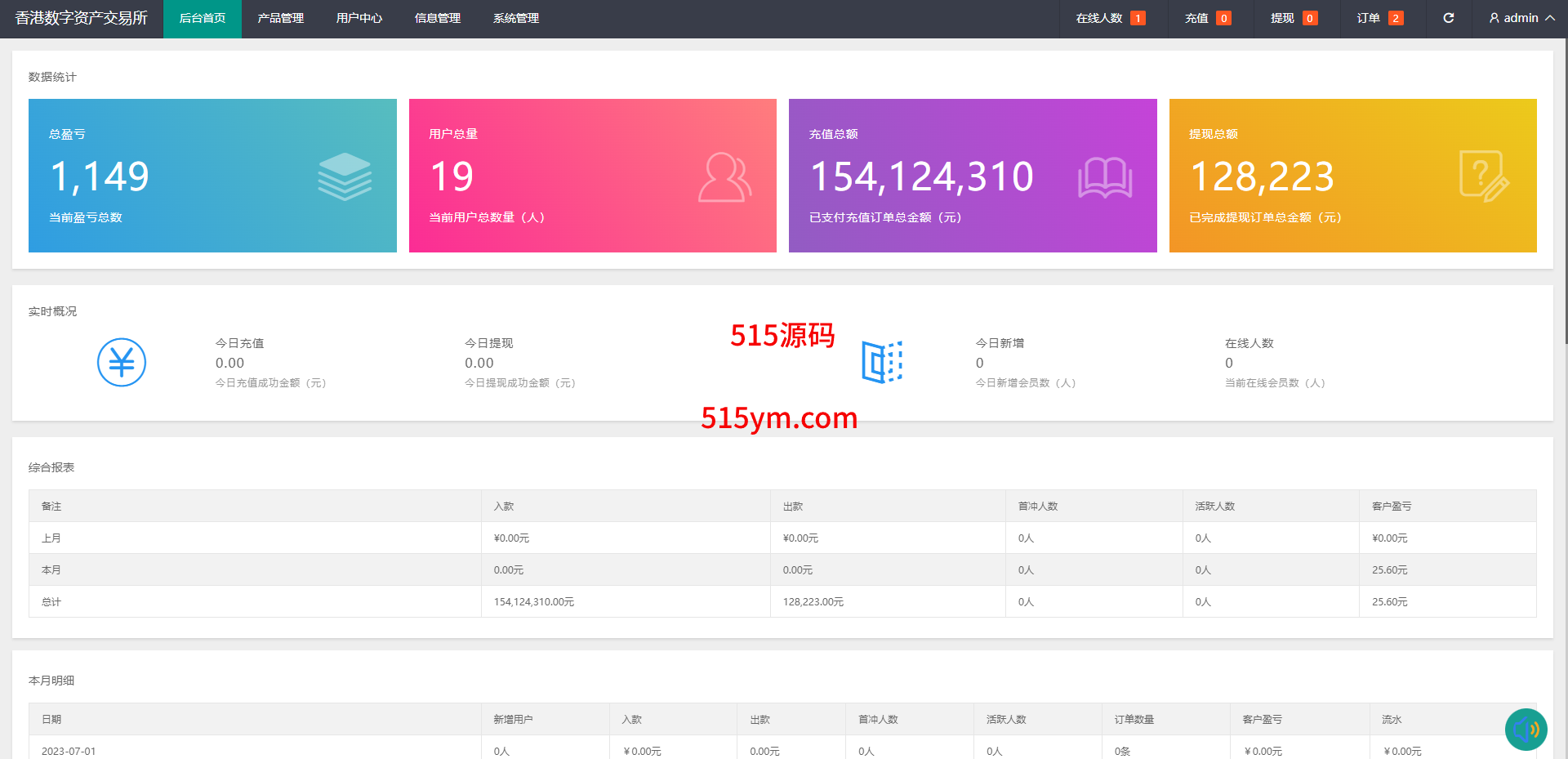Click the stacked layers icon in 总盈亏 card
This screenshot has width=1568, height=759.
pyautogui.click(x=345, y=176)
